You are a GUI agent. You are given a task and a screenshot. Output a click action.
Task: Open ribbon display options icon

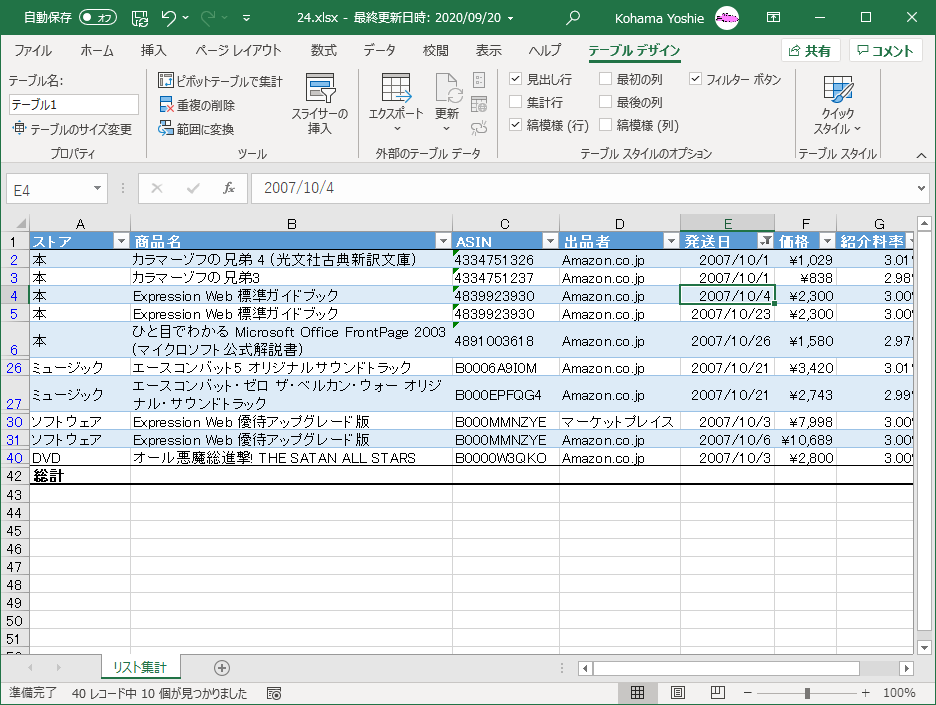(774, 17)
